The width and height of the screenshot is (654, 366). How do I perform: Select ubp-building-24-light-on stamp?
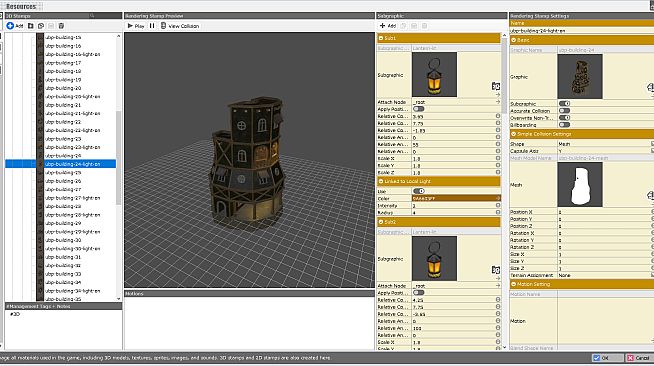click(x=73, y=164)
